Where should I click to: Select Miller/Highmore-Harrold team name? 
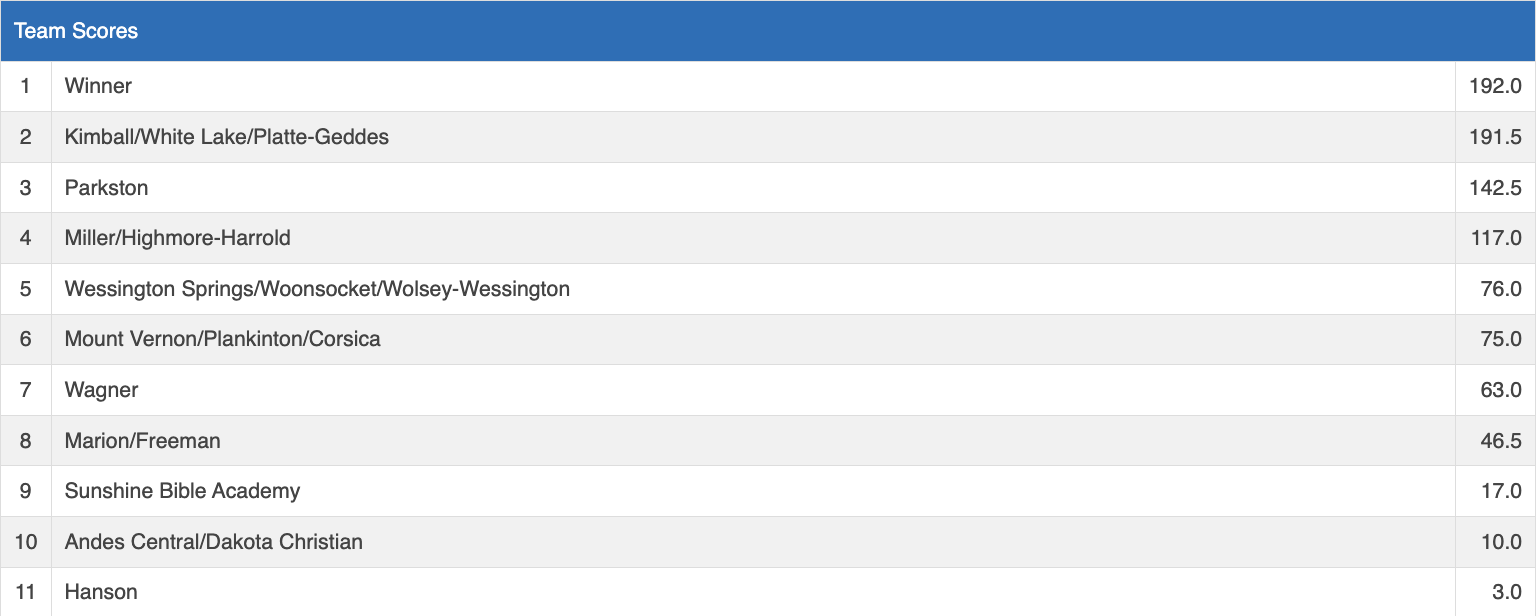point(177,238)
